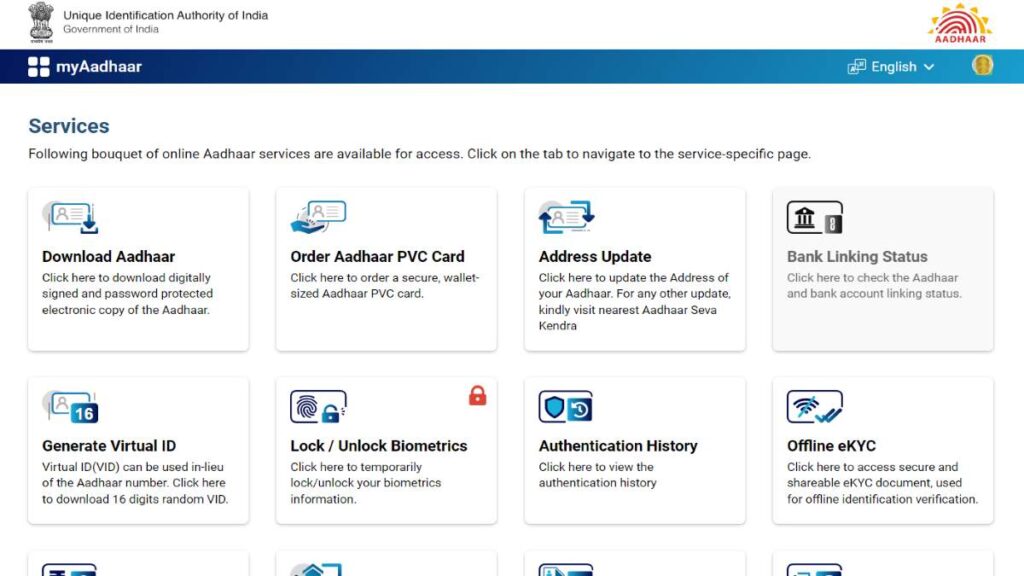
Task: Click the Address Update card icon
Action: point(567,217)
